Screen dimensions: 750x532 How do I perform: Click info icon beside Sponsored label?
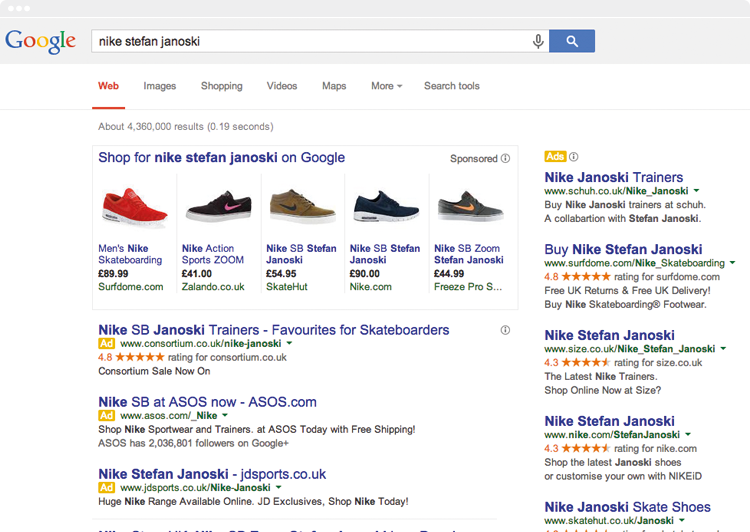coord(505,158)
